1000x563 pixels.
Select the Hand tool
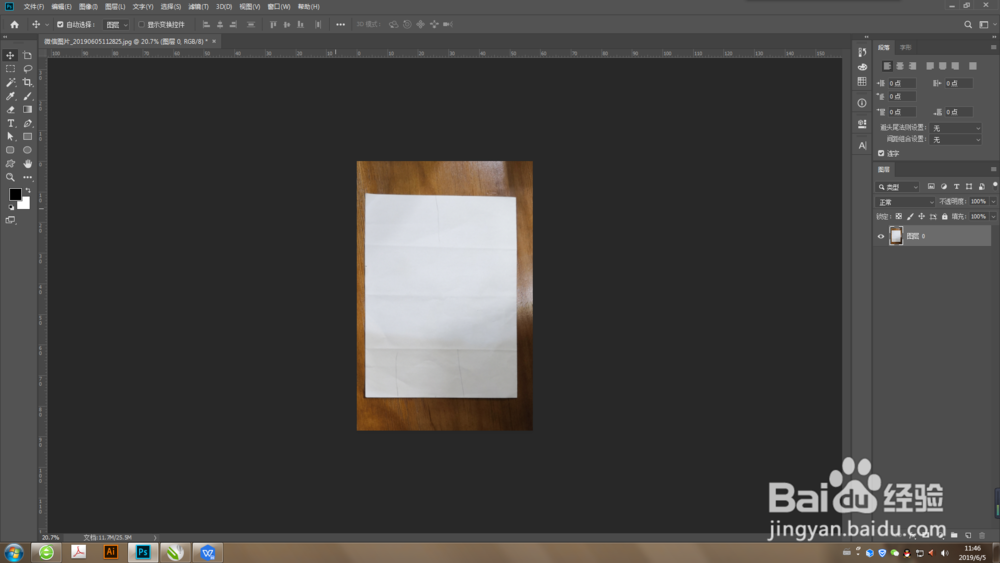(x=27, y=164)
